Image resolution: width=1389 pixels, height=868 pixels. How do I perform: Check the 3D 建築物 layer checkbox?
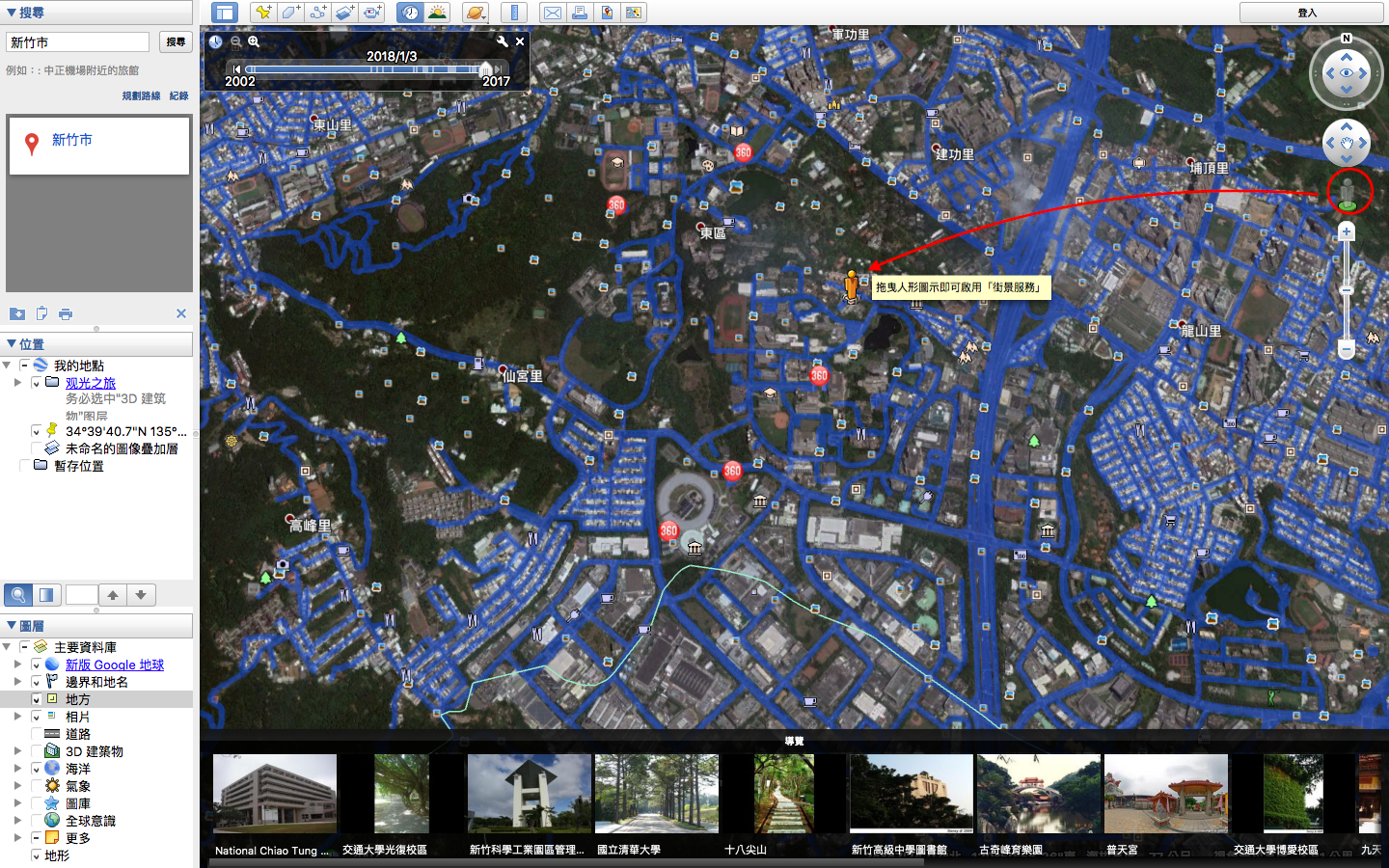pyautogui.click(x=38, y=751)
